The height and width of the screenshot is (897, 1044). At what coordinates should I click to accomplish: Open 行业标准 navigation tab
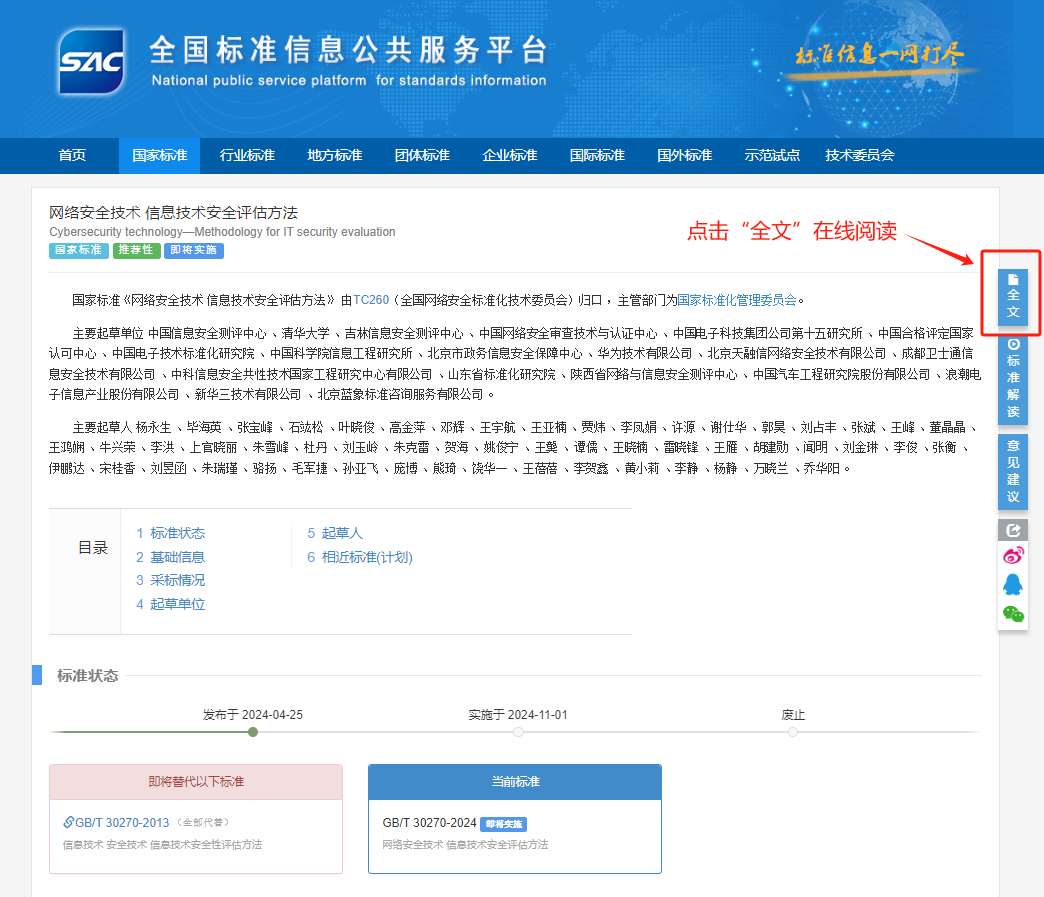point(247,155)
